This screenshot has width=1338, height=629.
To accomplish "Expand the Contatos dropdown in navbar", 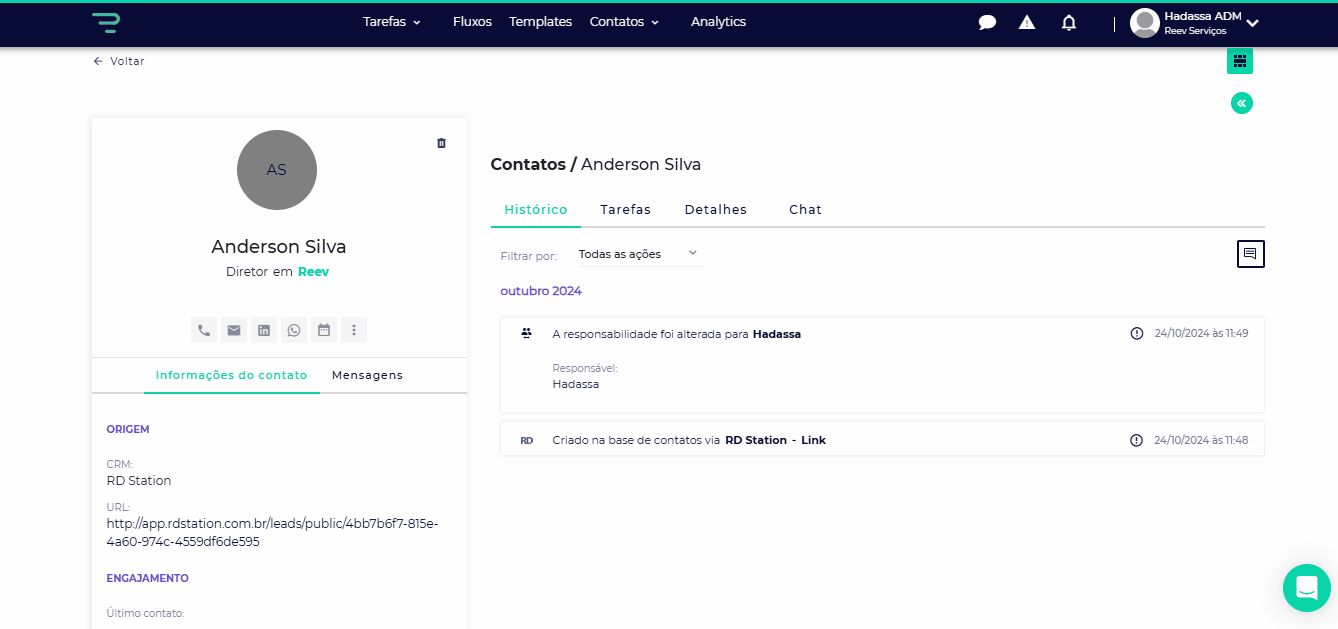I will 624,22.
